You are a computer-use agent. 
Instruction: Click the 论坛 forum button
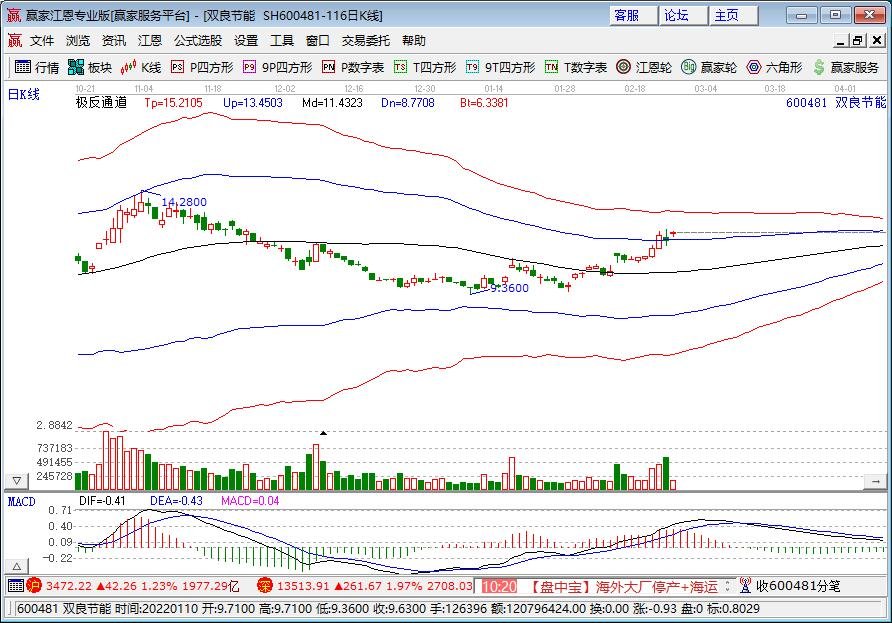click(x=683, y=15)
